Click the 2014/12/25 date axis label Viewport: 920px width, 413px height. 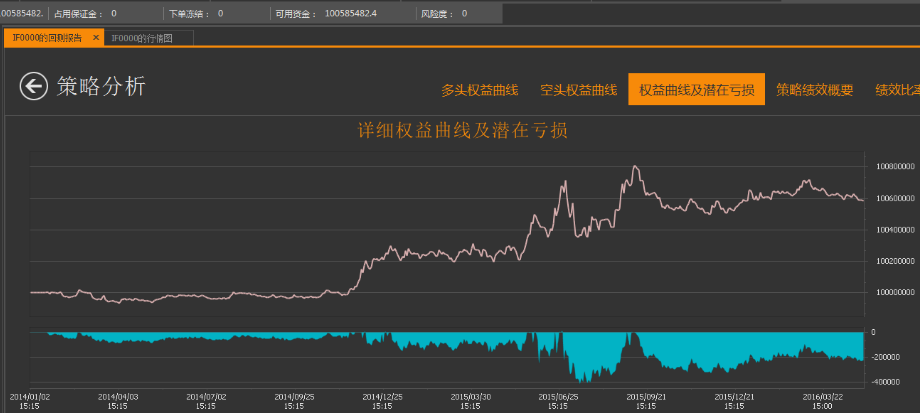click(x=382, y=401)
